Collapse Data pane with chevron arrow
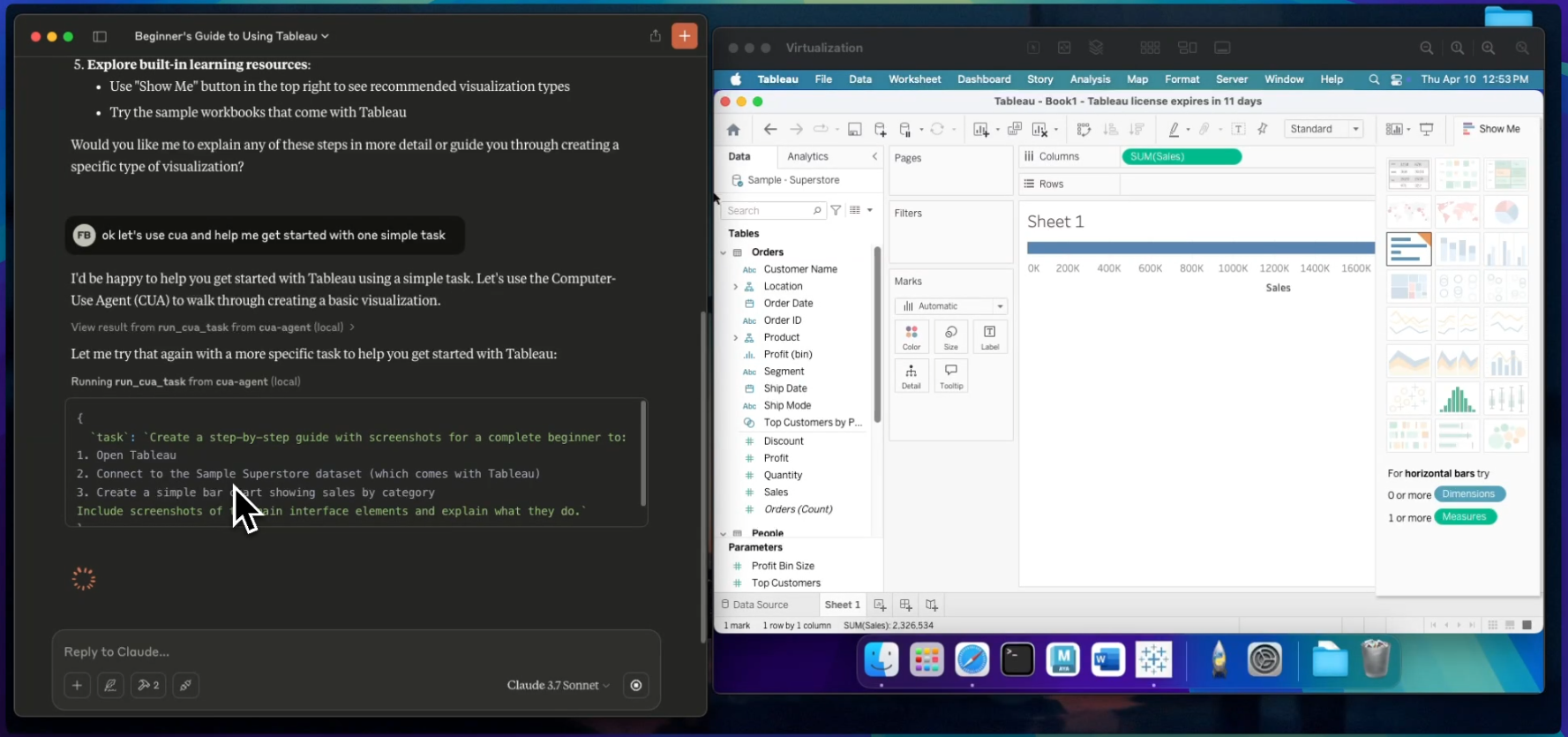The width and height of the screenshot is (1568, 737). pyautogui.click(x=874, y=156)
